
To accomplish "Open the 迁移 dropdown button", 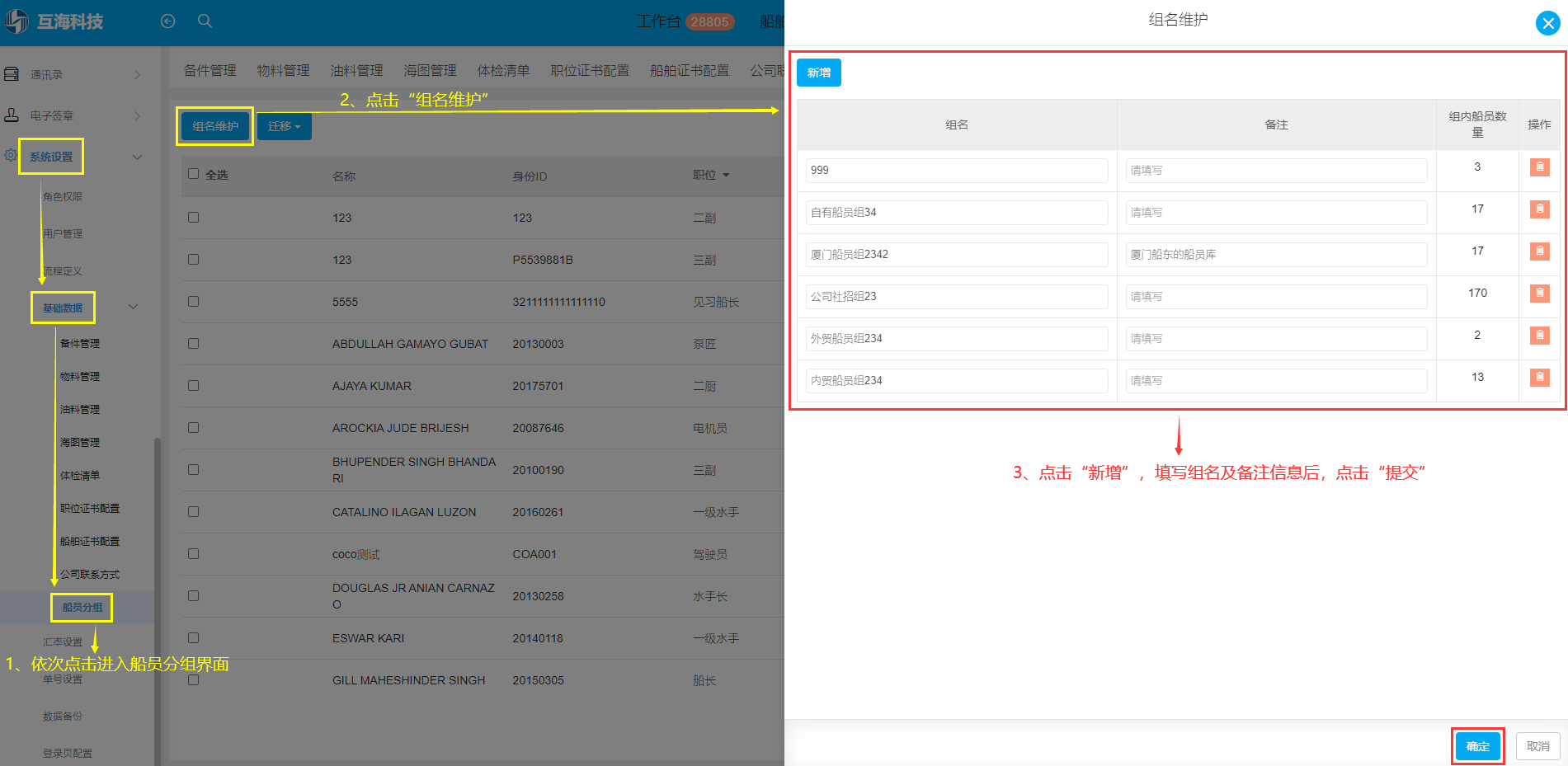I will (x=284, y=126).
